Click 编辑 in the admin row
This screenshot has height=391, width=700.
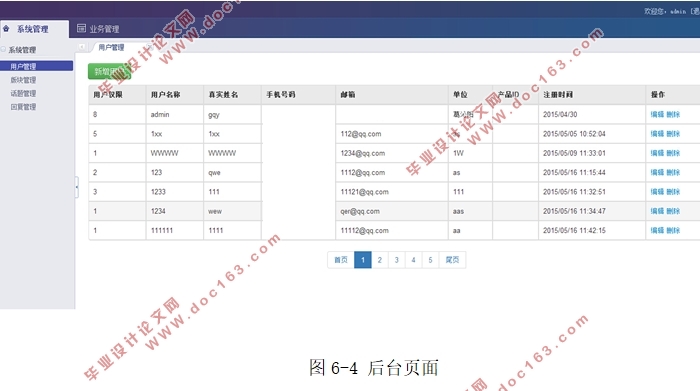(x=657, y=114)
